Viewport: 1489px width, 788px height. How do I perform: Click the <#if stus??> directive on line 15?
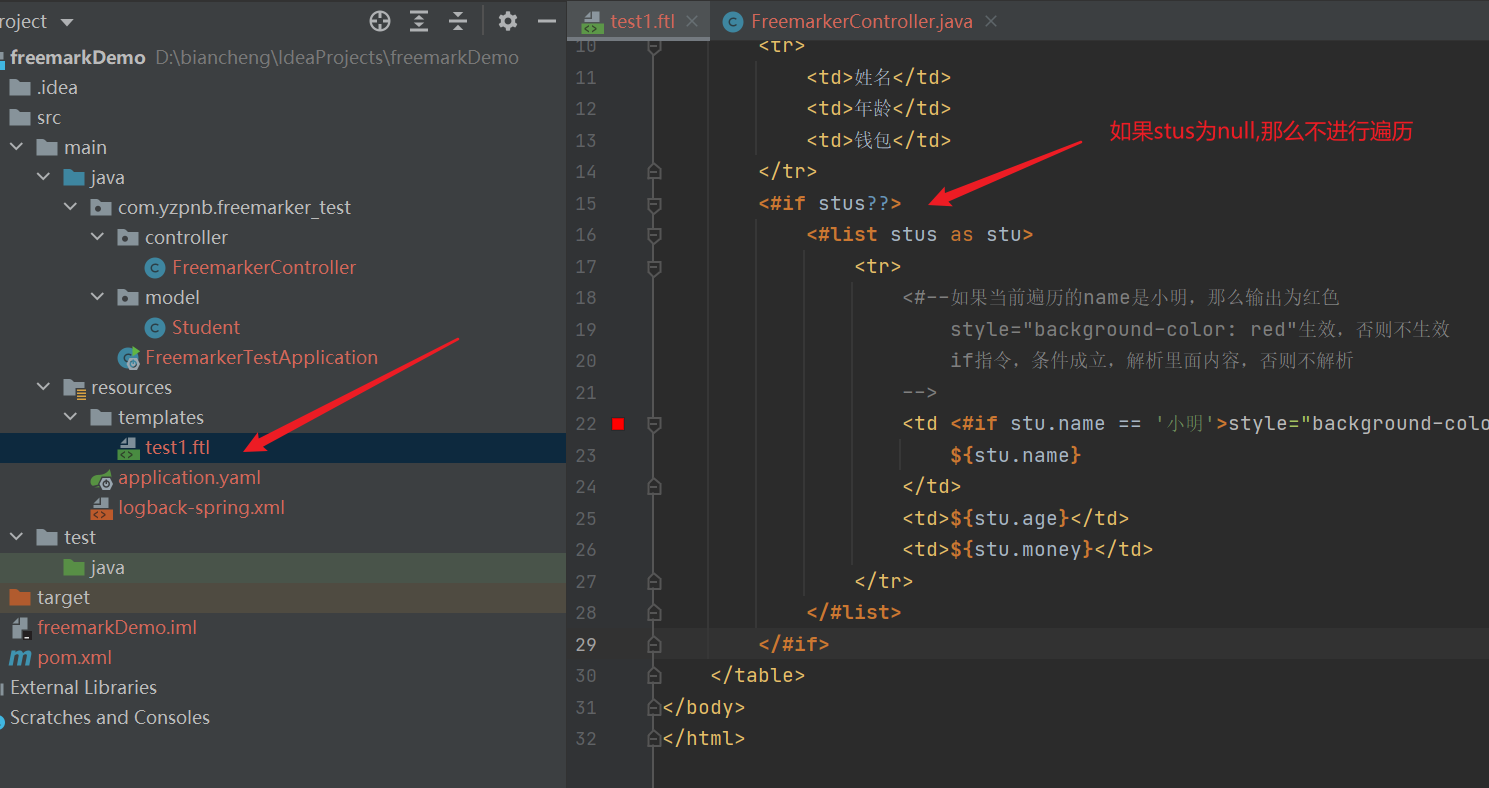coord(830,204)
